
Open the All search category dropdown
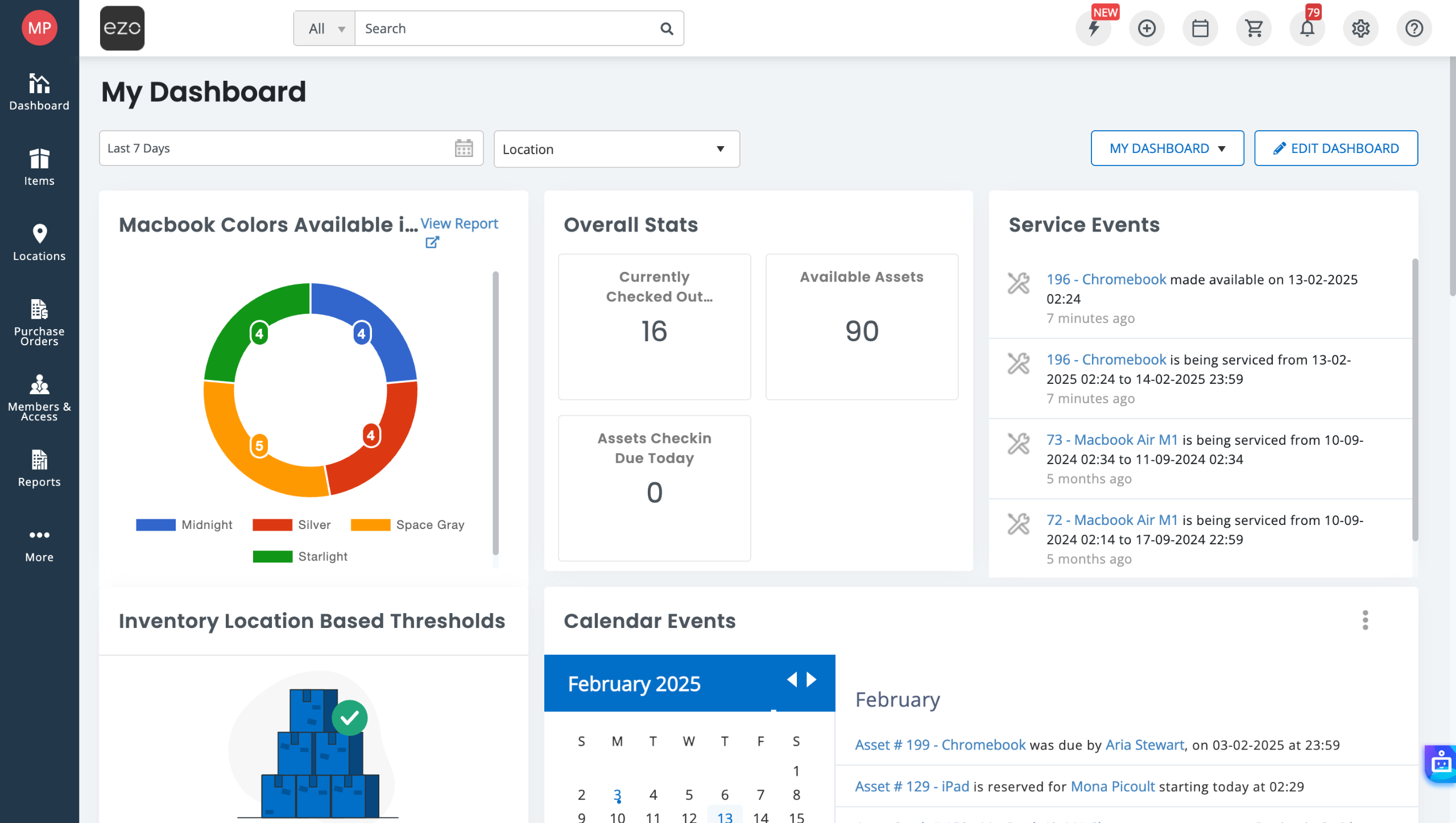click(x=325, y=28)
